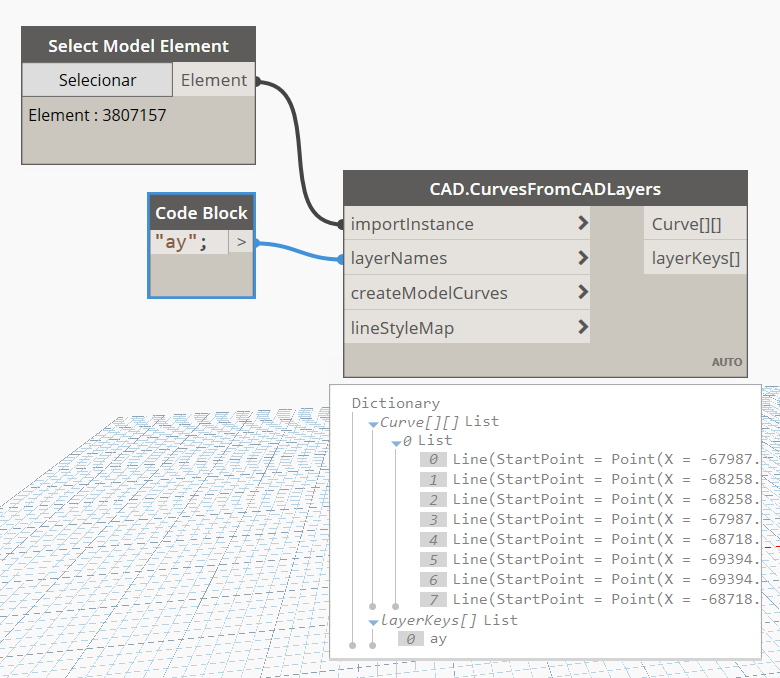Open lineStyleMap port chevron
The height and width of the screenshot is (678, 780).
click(583, 327)
